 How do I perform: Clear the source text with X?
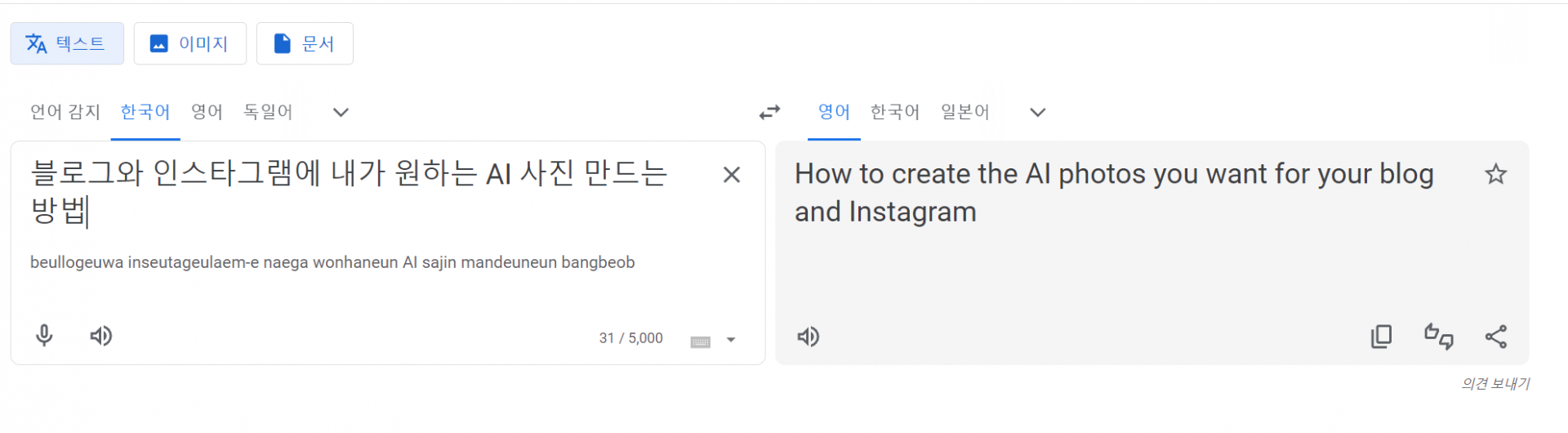pos(732,175)
